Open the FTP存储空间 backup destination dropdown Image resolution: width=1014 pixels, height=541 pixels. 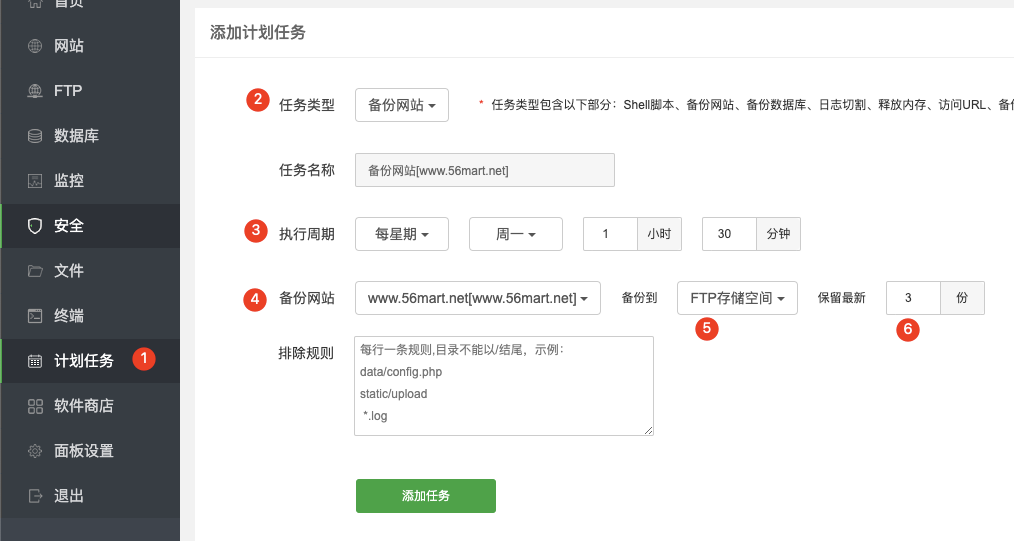pyautogui.click(x=737, y=298)
